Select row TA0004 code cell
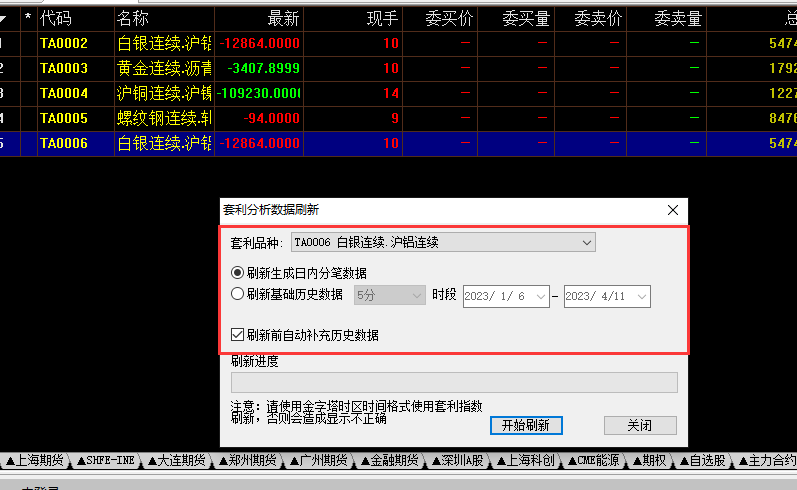The width and height of the screenshot is (797, 490). [x=76, y=94]
